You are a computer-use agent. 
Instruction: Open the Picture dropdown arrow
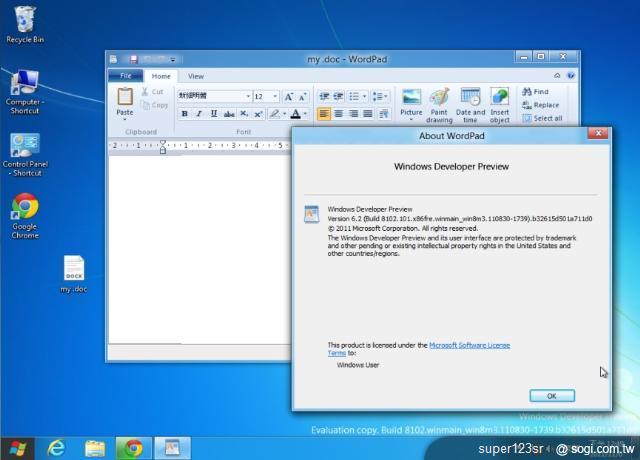[411, 120]
